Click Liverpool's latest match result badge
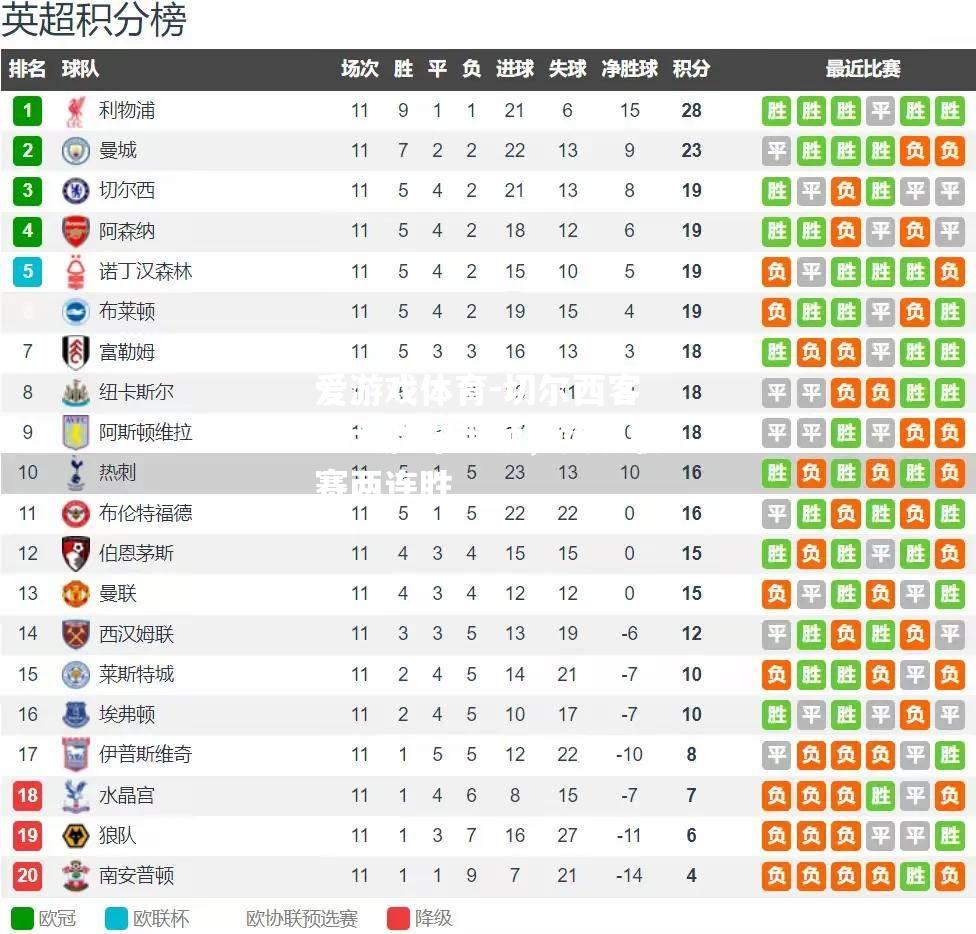 click(949, 111)
